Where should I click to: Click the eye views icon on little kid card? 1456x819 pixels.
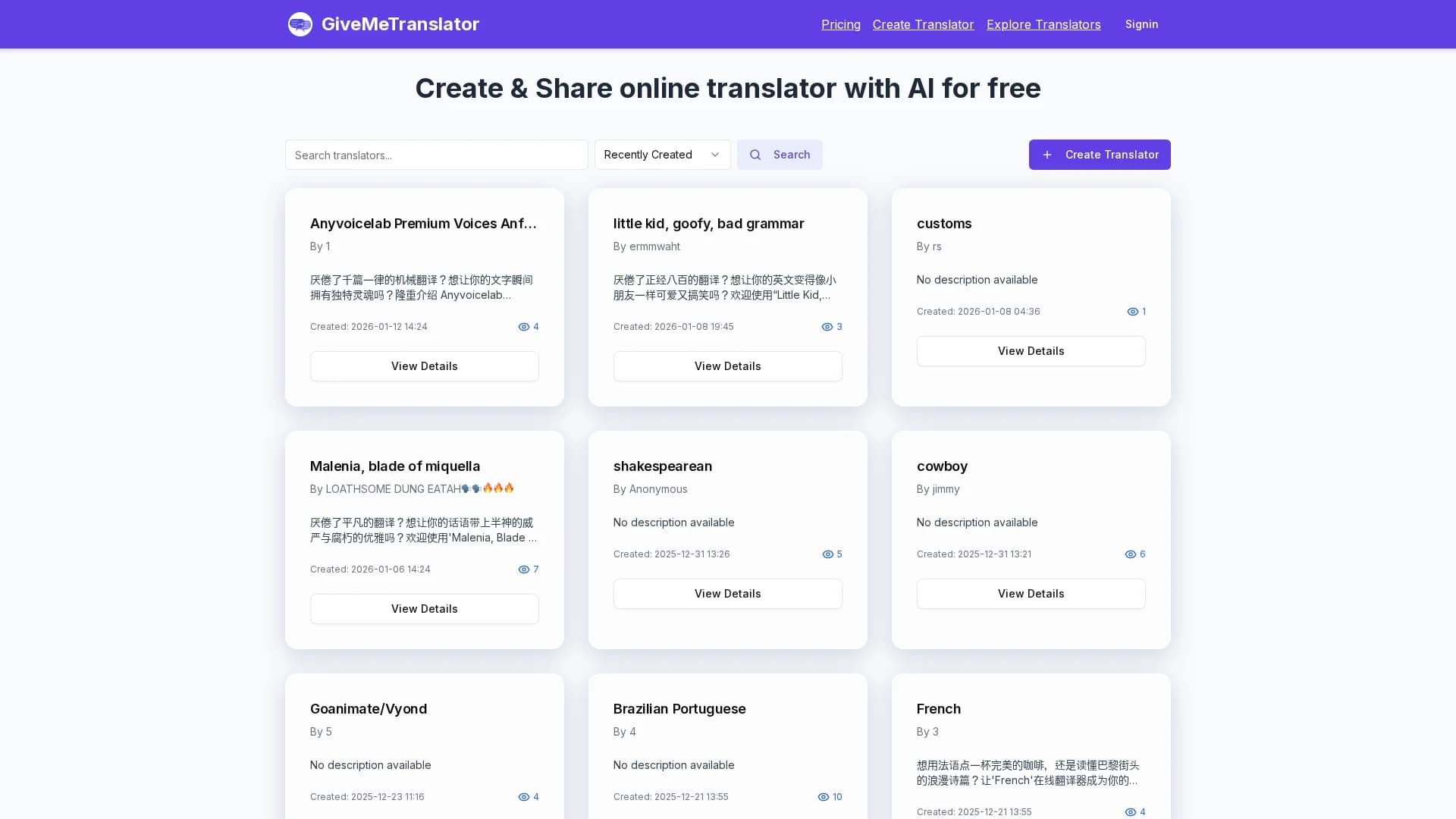click(827, 327)
